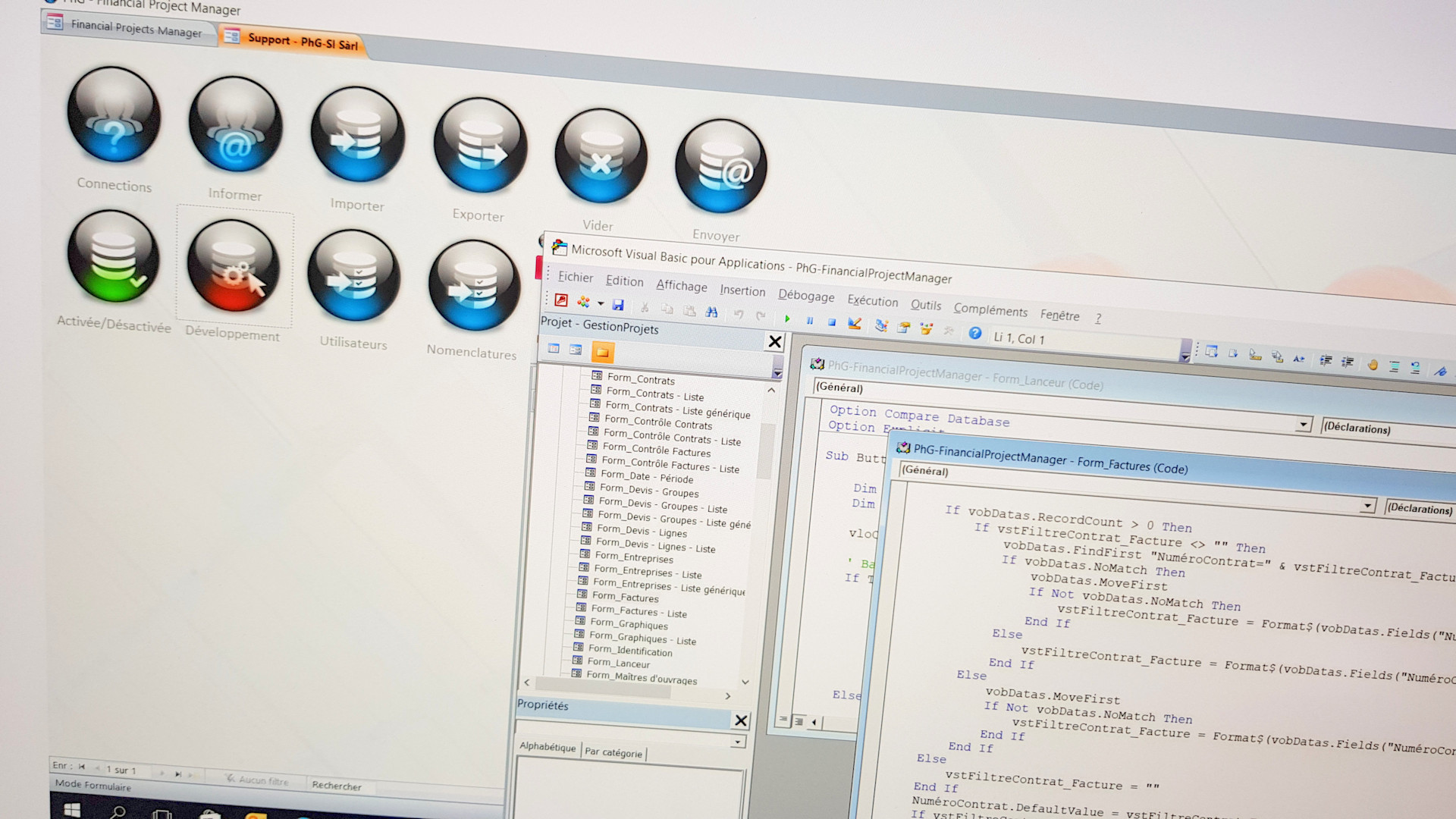Select Form_Contrats in project tree
The height and width of the screenshot is (819, 1456).
click(x=641, y=378)
